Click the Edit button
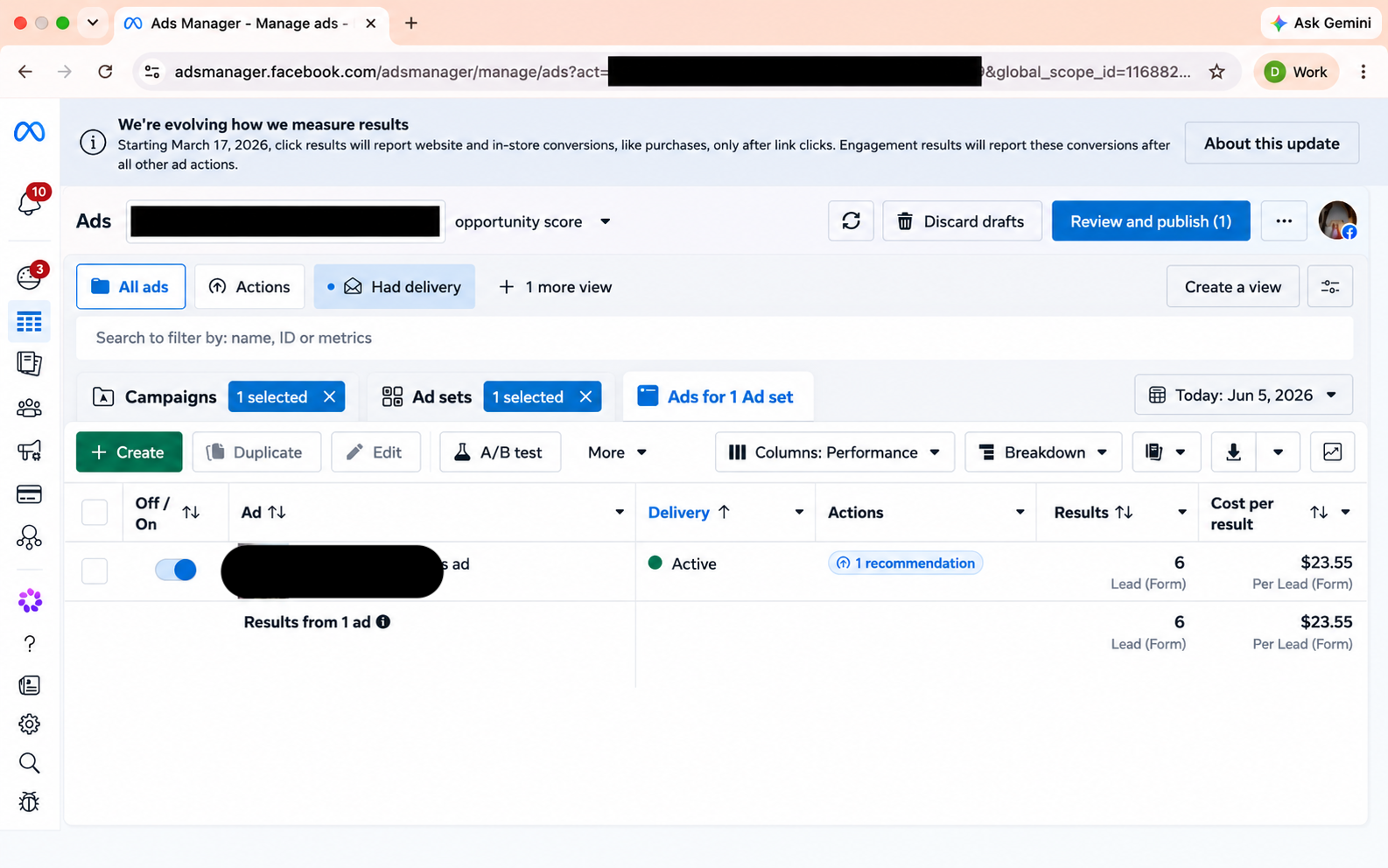Image resolution: width=1388 pixels, height=868 pixels. click(x=375, y=451)
